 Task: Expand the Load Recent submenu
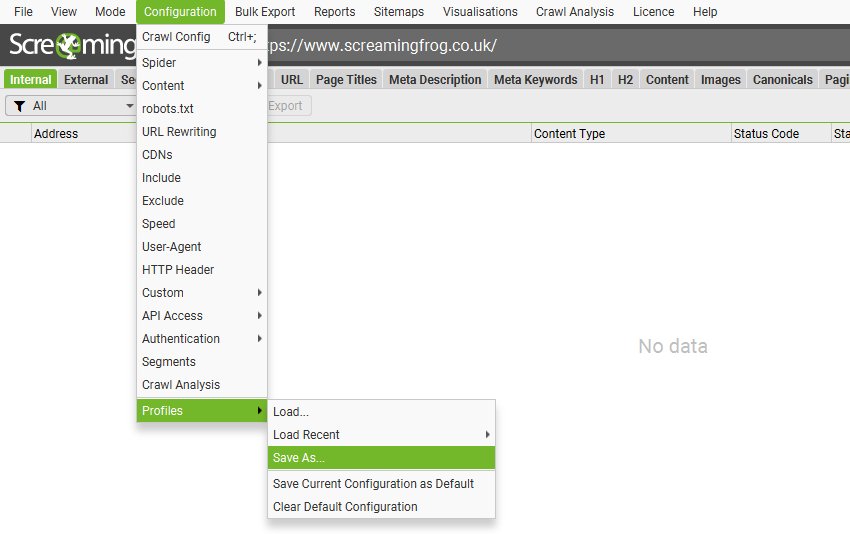(381, 435)
